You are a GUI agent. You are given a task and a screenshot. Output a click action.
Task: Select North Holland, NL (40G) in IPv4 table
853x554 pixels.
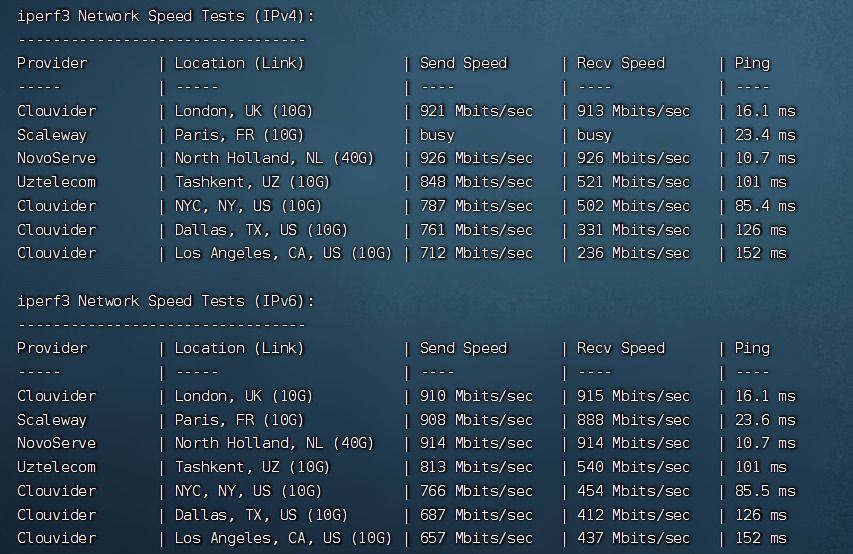point(274,158)
